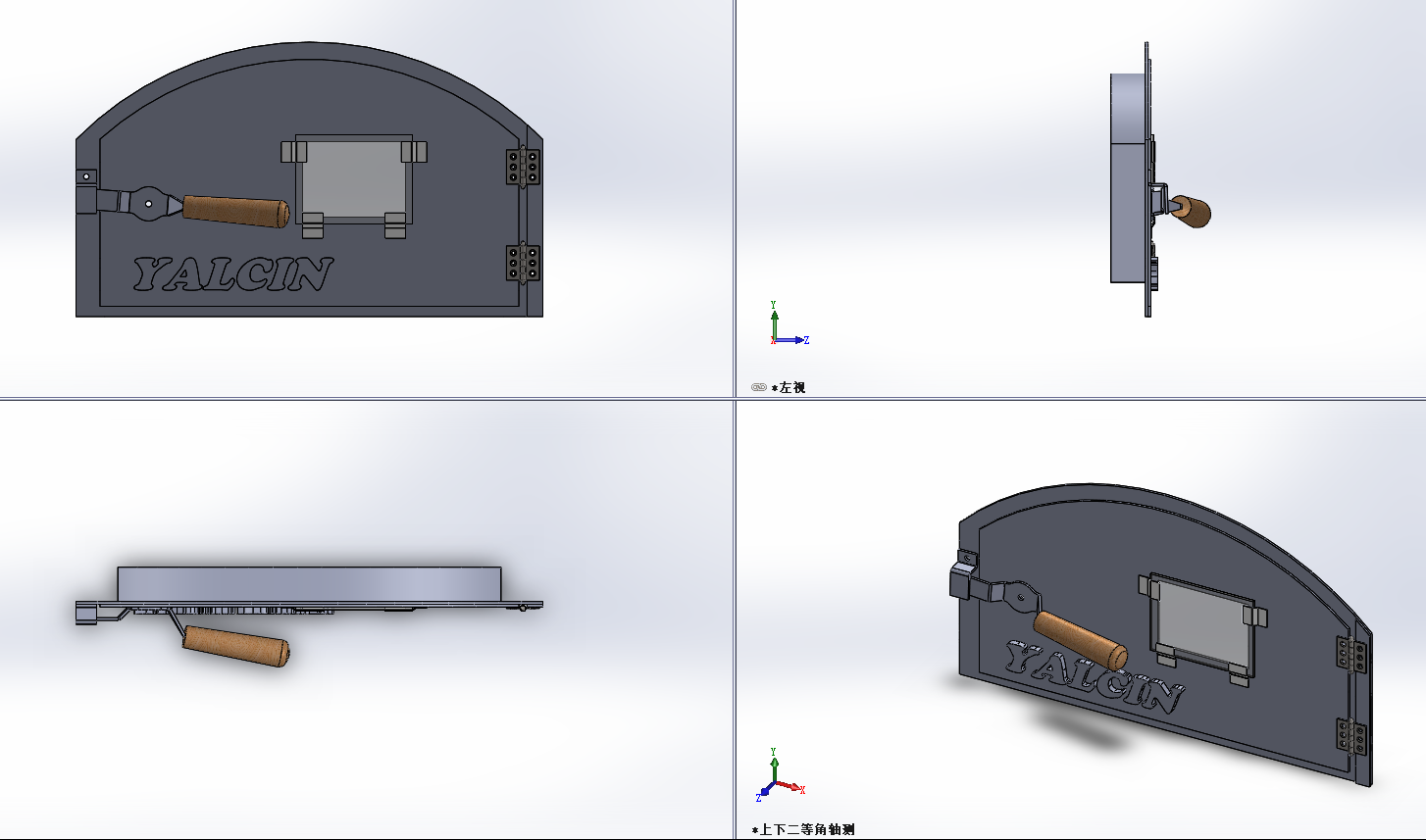Screen dimensions: 1426x840
Task: Click the *上下二等角轴测 view label
Action: point(803,829)
